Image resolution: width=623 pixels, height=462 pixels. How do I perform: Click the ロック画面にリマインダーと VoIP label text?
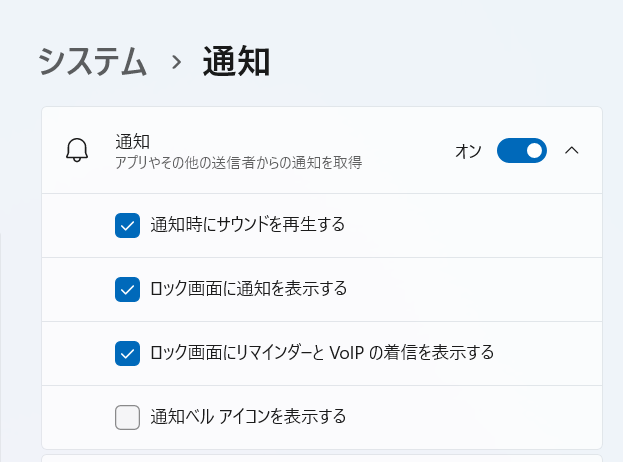[x=321, y=353]
